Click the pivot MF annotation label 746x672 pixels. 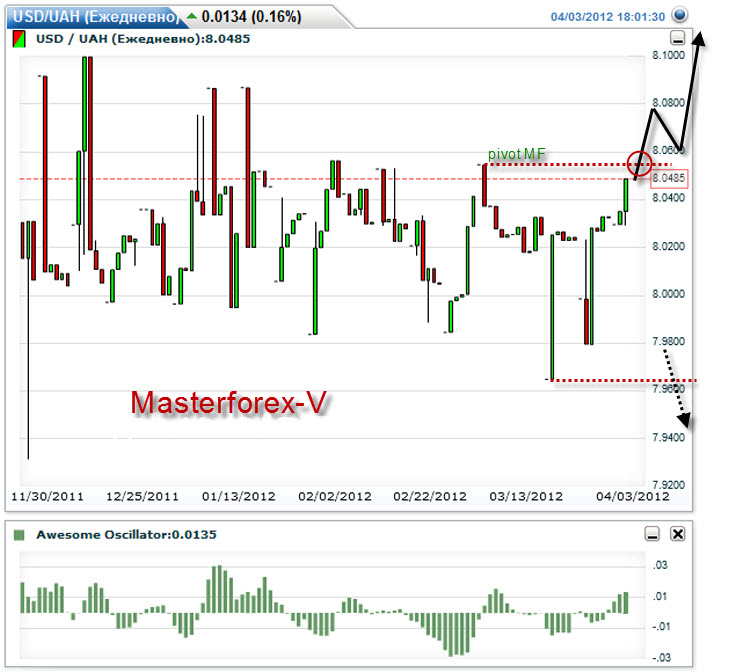[517, 154]
